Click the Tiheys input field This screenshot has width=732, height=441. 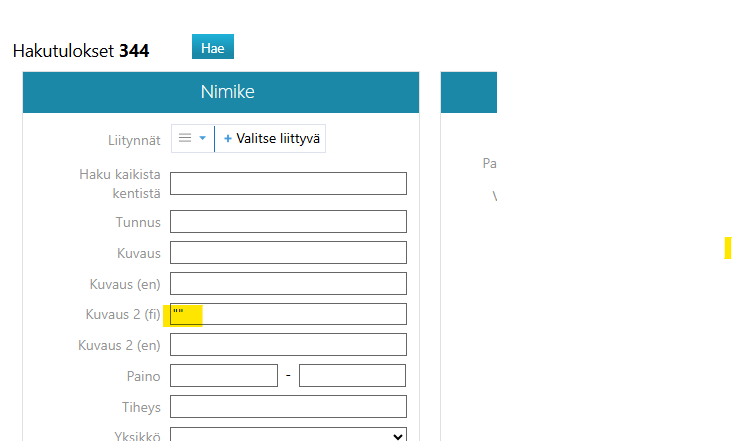click(x=289, y=406)
